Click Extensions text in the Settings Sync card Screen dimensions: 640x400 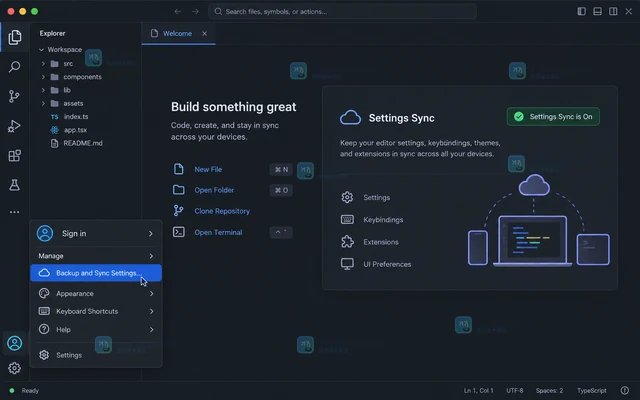[x=381, y=242]
